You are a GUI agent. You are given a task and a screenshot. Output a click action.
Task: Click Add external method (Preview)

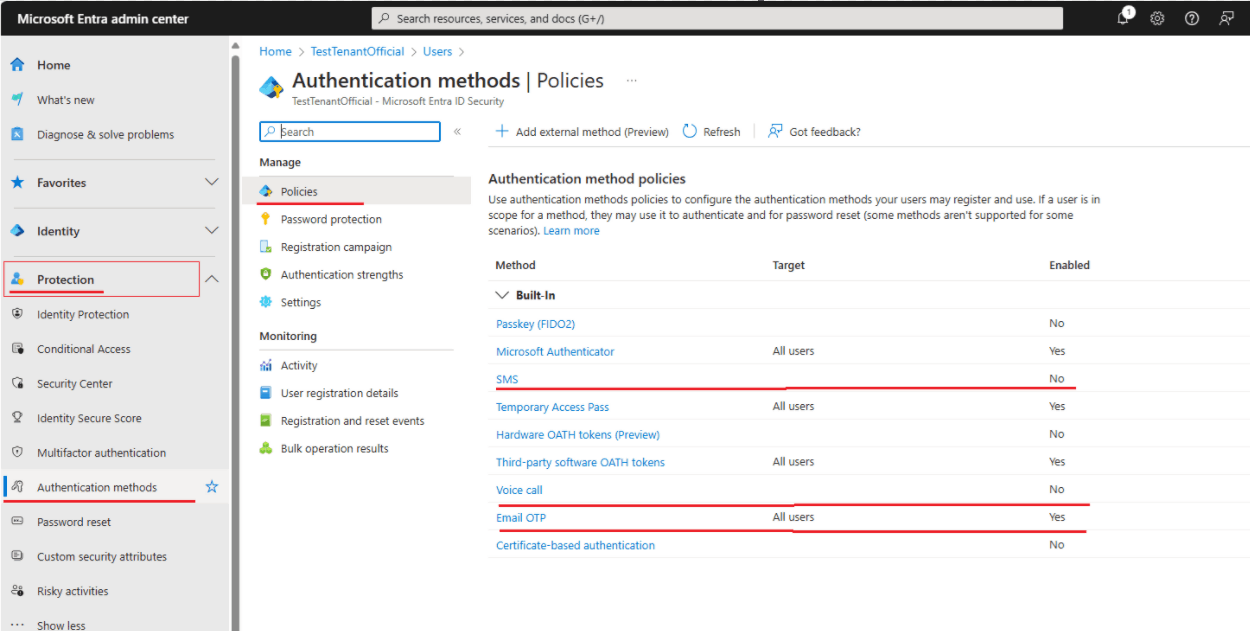click(582, 132)
